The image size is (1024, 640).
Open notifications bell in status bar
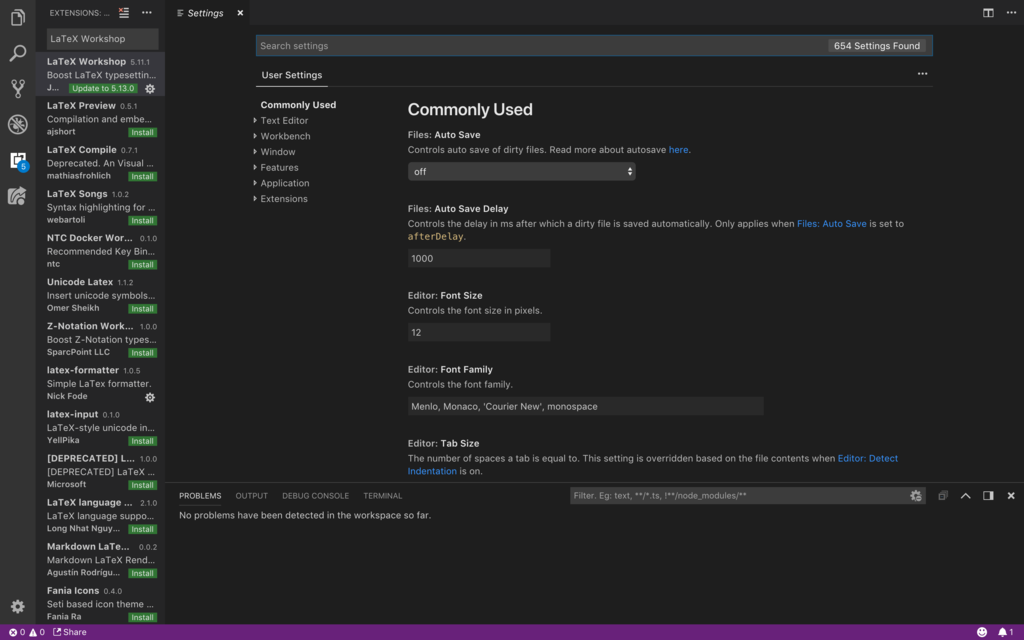click(x=1005, y=632)
